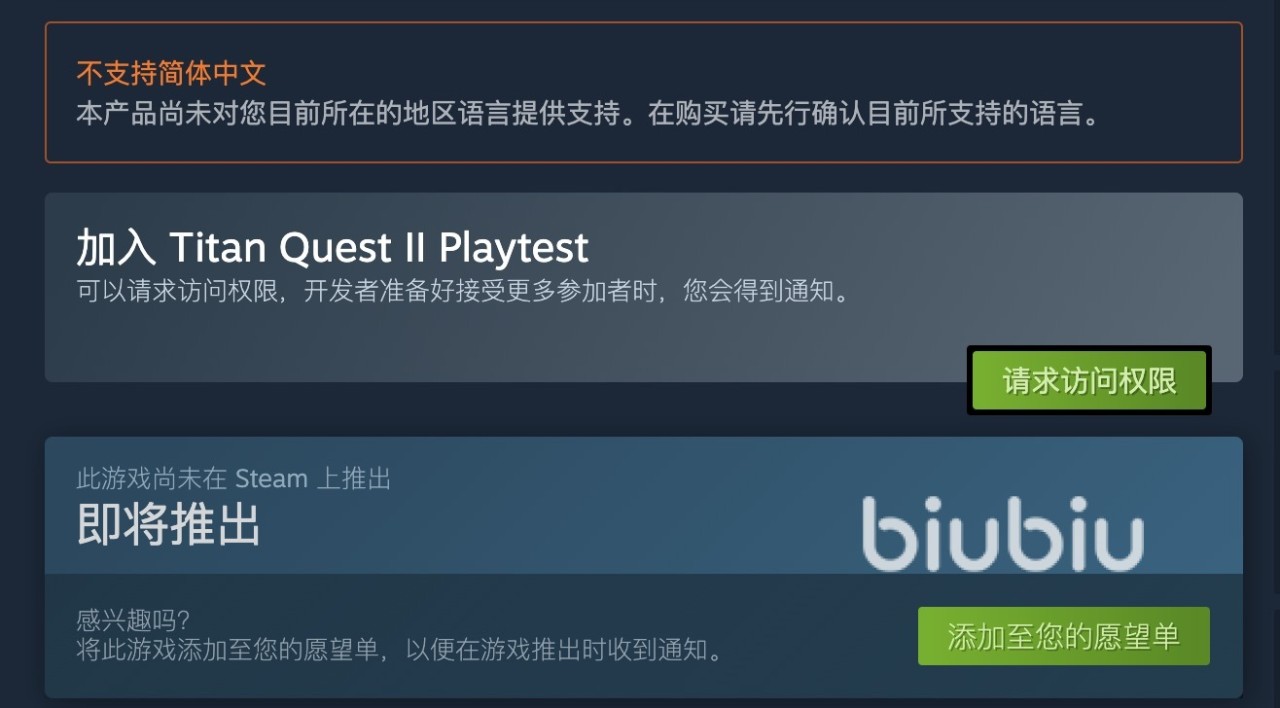Click the word Steam in the release notice
This screenshot has height=708, width=1280.
[271, 478]
